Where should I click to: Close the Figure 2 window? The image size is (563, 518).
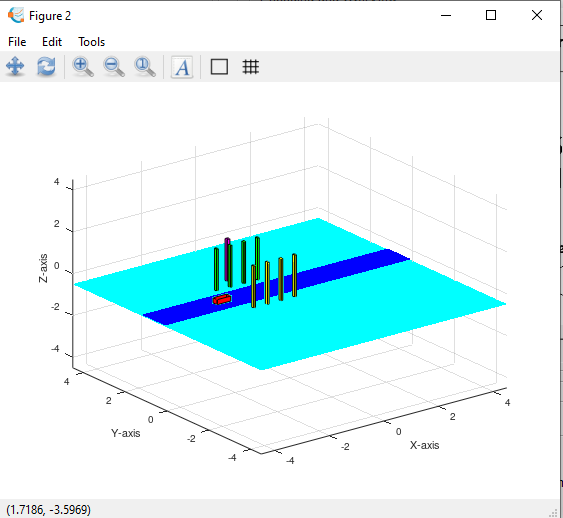tap(537, 15)
